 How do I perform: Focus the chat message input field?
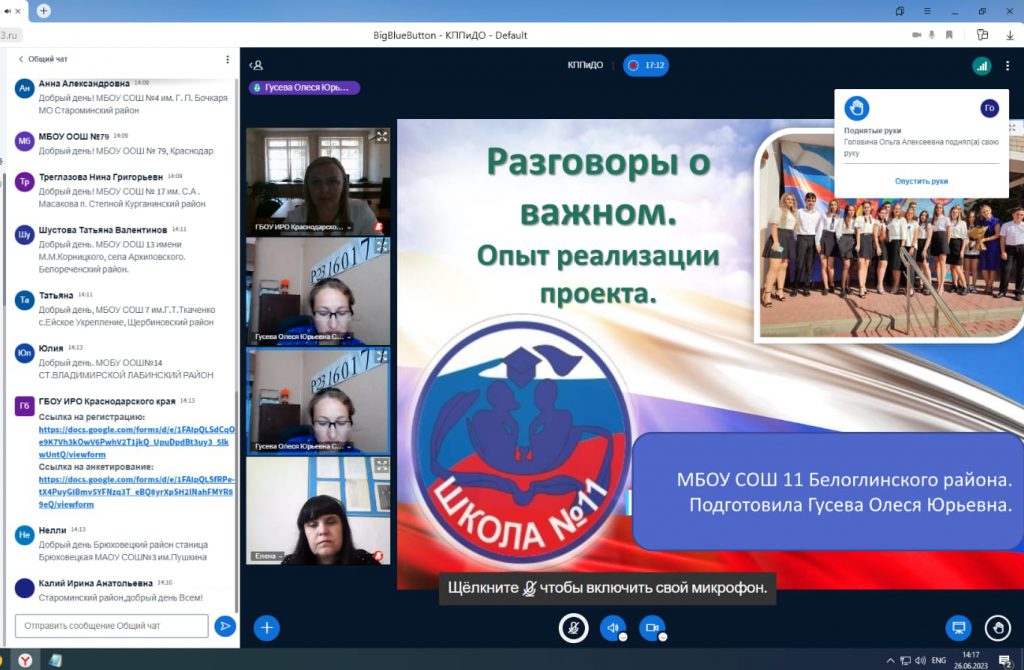click(112, 626)
